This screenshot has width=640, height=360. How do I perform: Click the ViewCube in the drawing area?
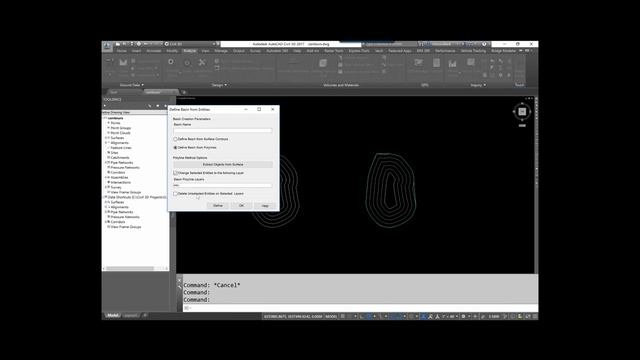click(x=522, y=111)
